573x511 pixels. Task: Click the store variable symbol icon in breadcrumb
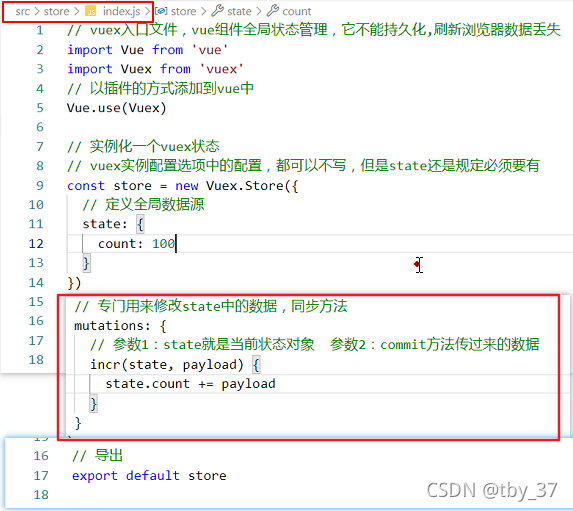click(x=161, y=11)
